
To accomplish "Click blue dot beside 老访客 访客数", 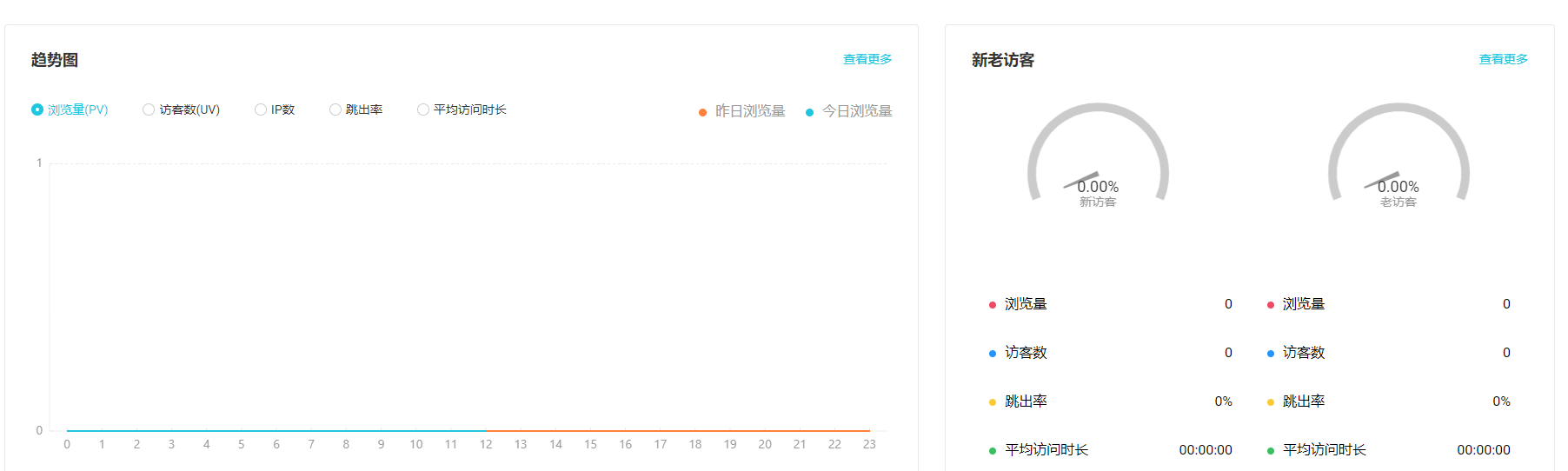I will [x=1271, y=354].
